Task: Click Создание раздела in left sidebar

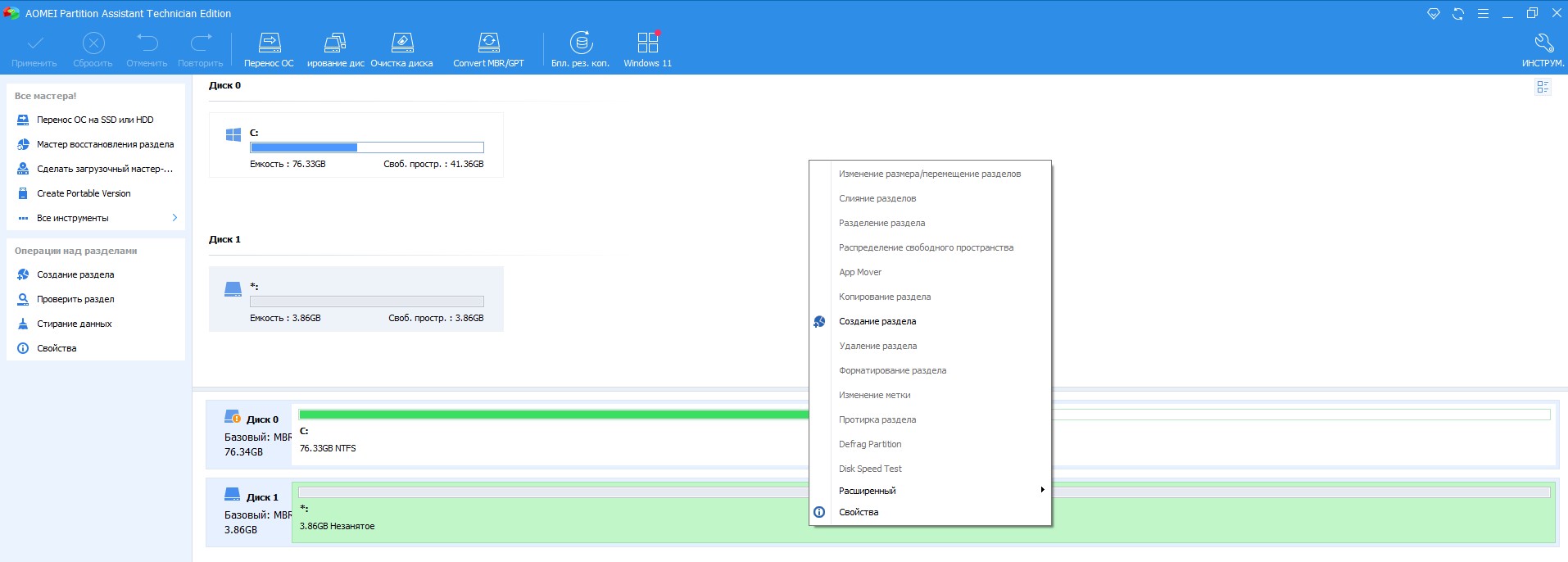Action: coord(75,274)
